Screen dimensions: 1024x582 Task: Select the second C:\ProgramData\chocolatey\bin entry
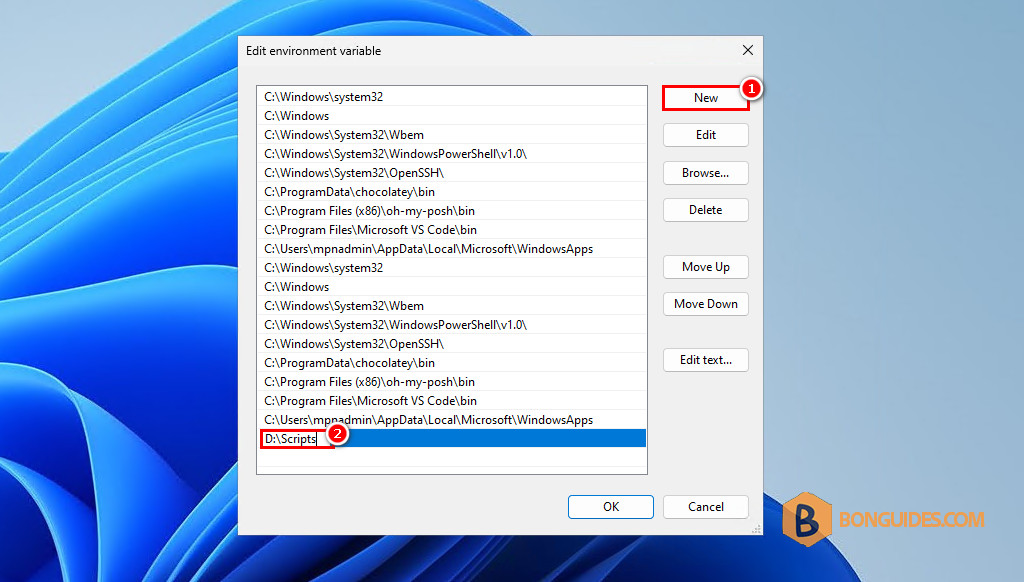tap(452, 363)
